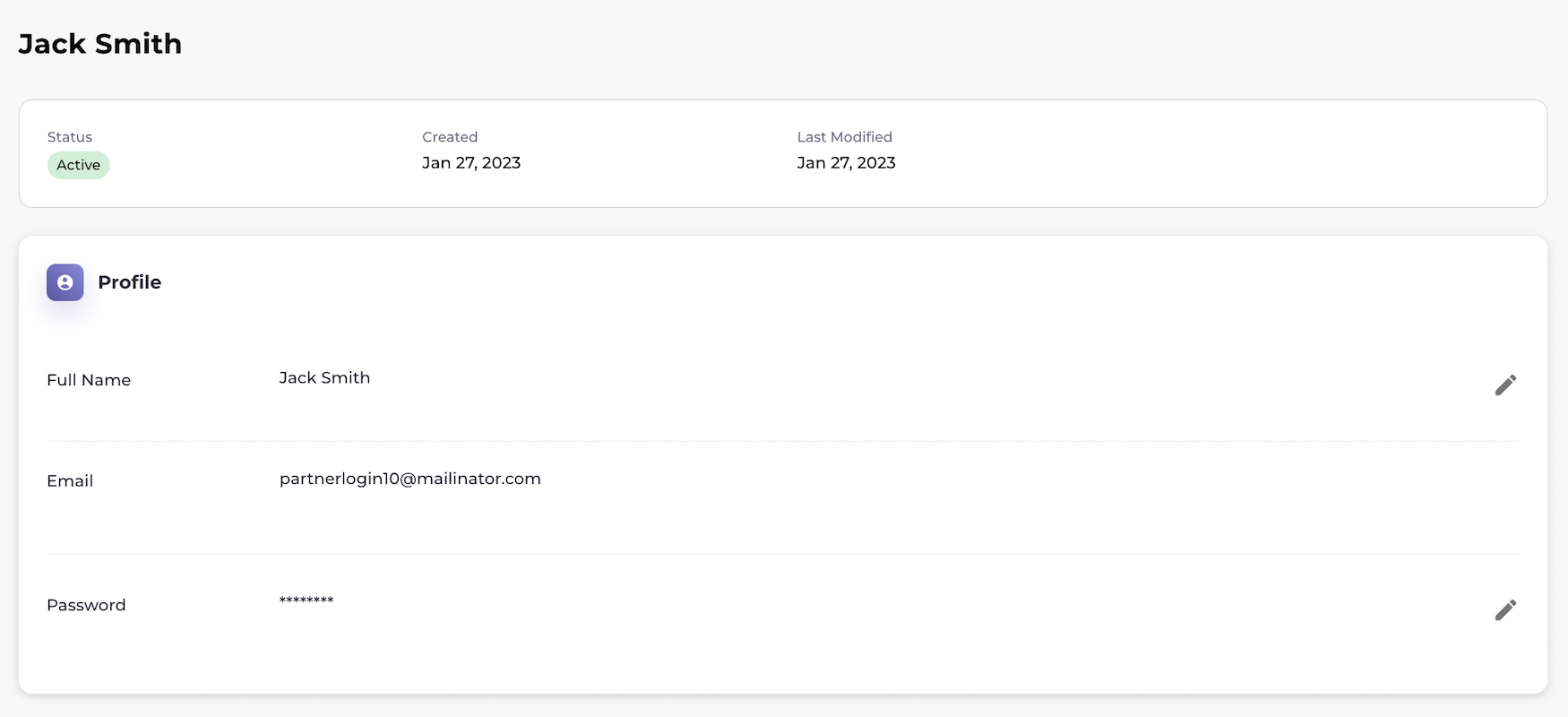This screenshot has height=717, width=1568.
Task: Click the Email field label
Action: pyautogui.click(x=70, y=480)
